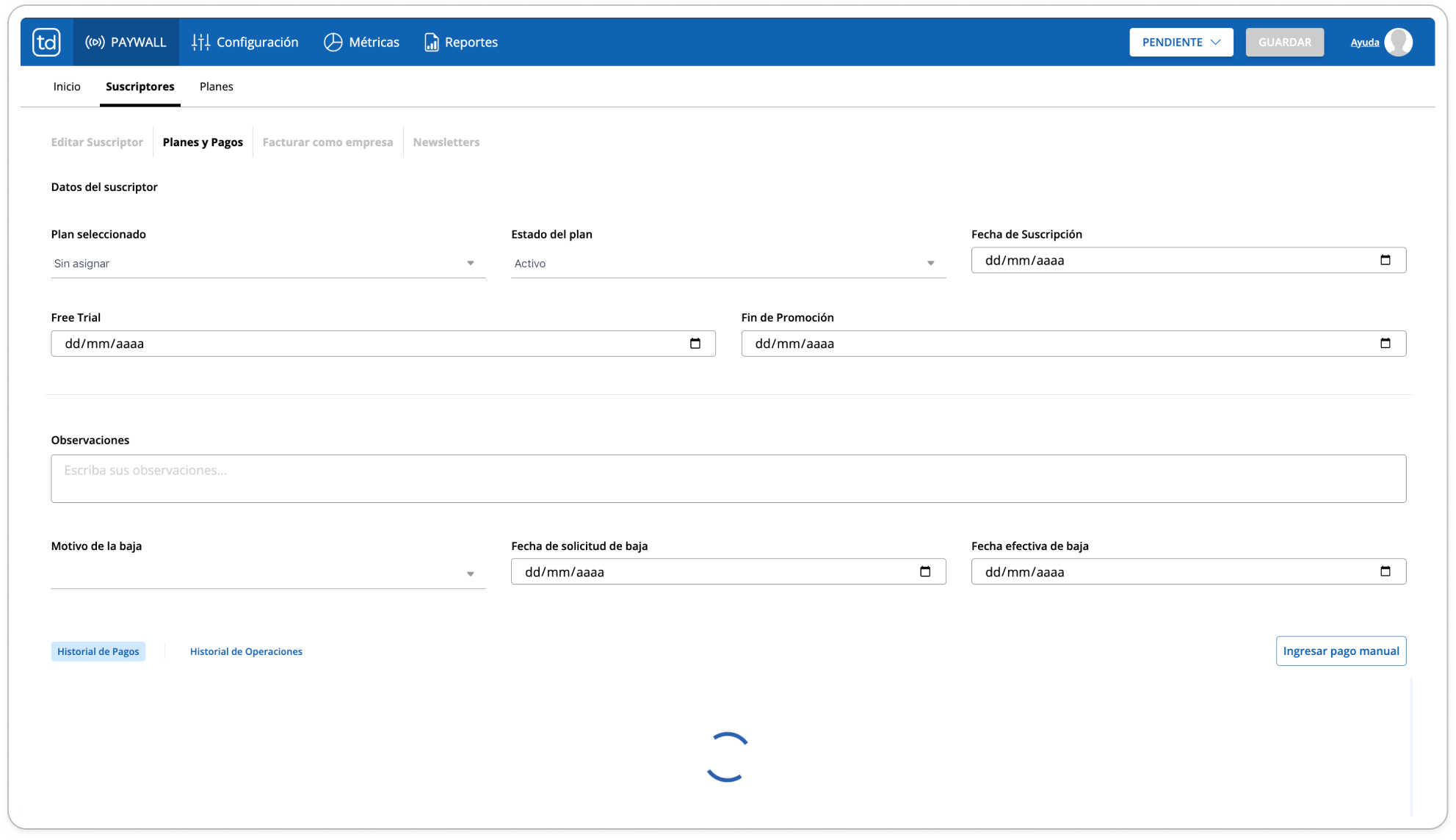1456x840 pixels.
Task: Open the Fecha de solicitud de baja calendar
Action: tap(925, 572)
